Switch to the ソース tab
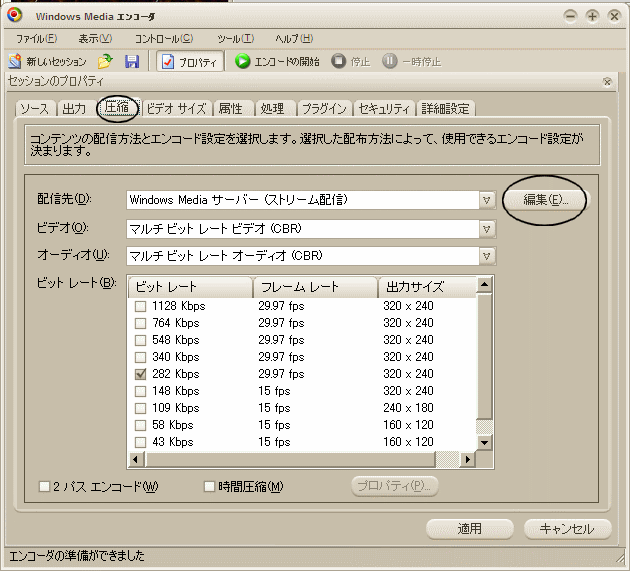The image size is (630, 571). (35, 108)
